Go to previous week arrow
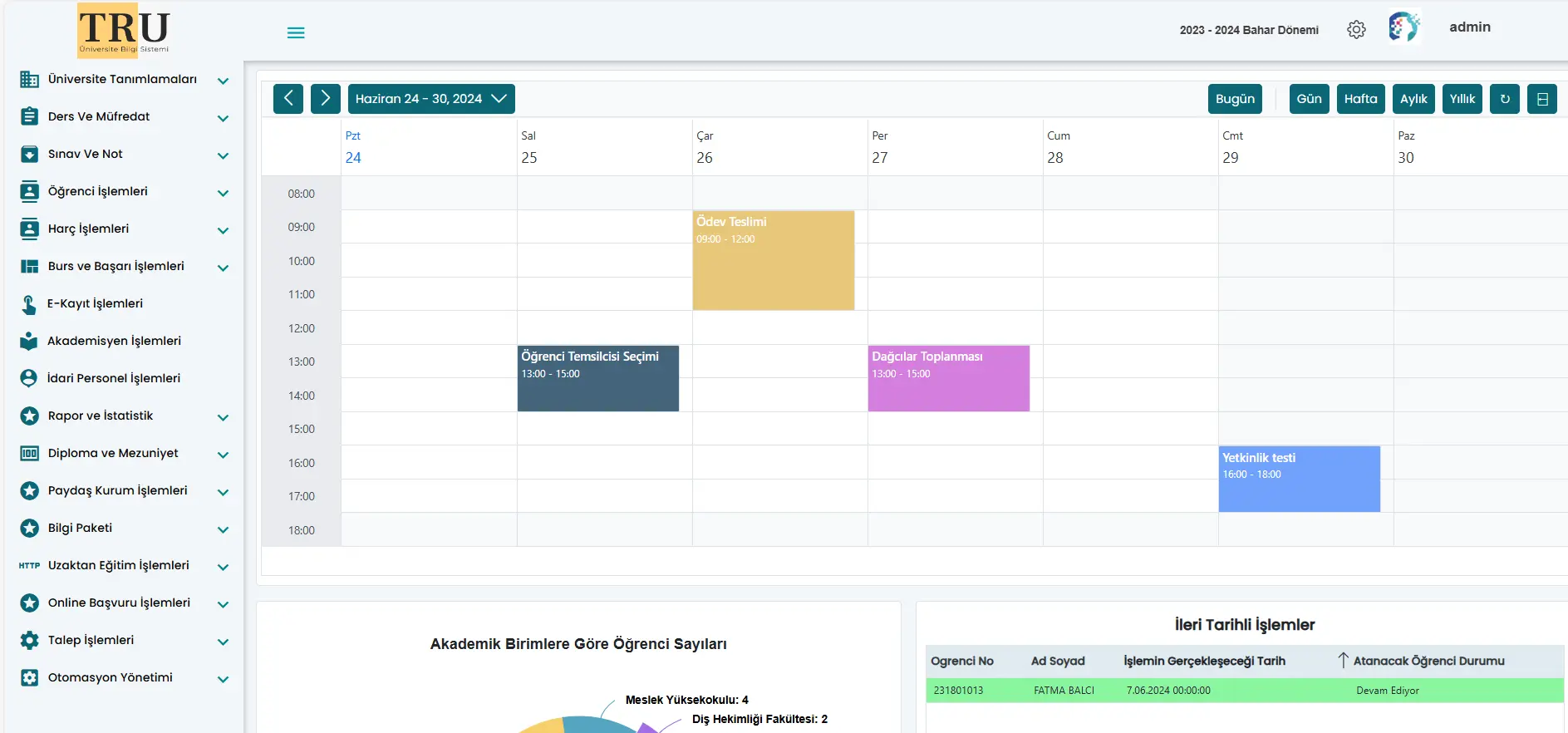Viewport: 1568px width, 733px height. point(288,99)
